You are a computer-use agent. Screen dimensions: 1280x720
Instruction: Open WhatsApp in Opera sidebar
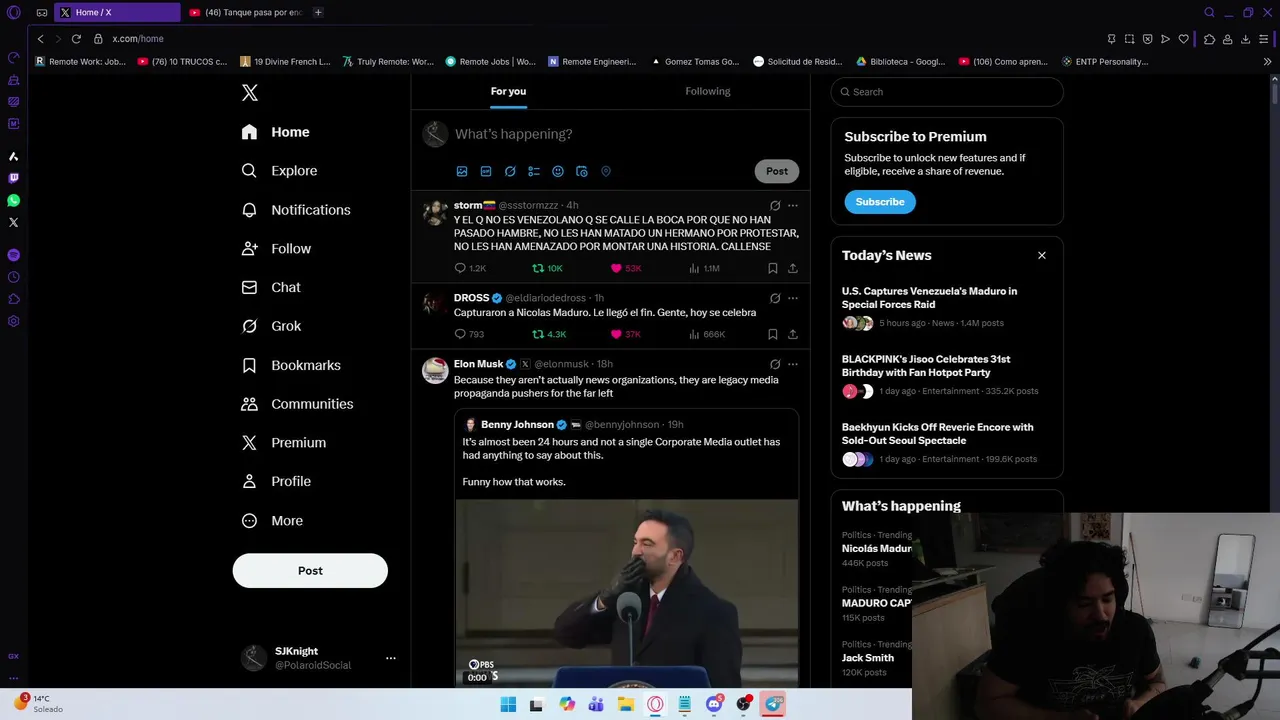(13, 201)
